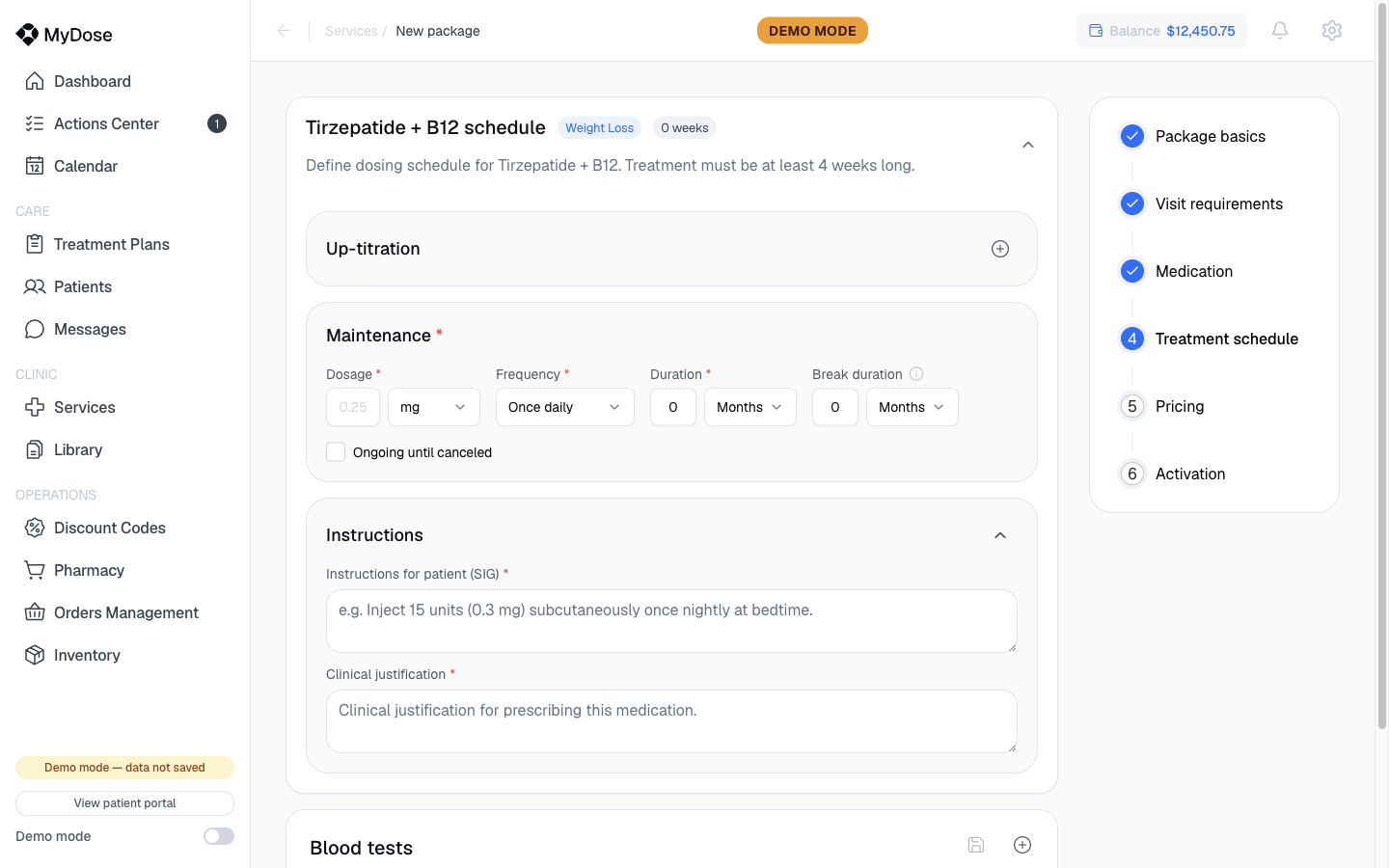Go back using the left arrow
This screenshot has width=1389, height=868.
coord(284,31)
